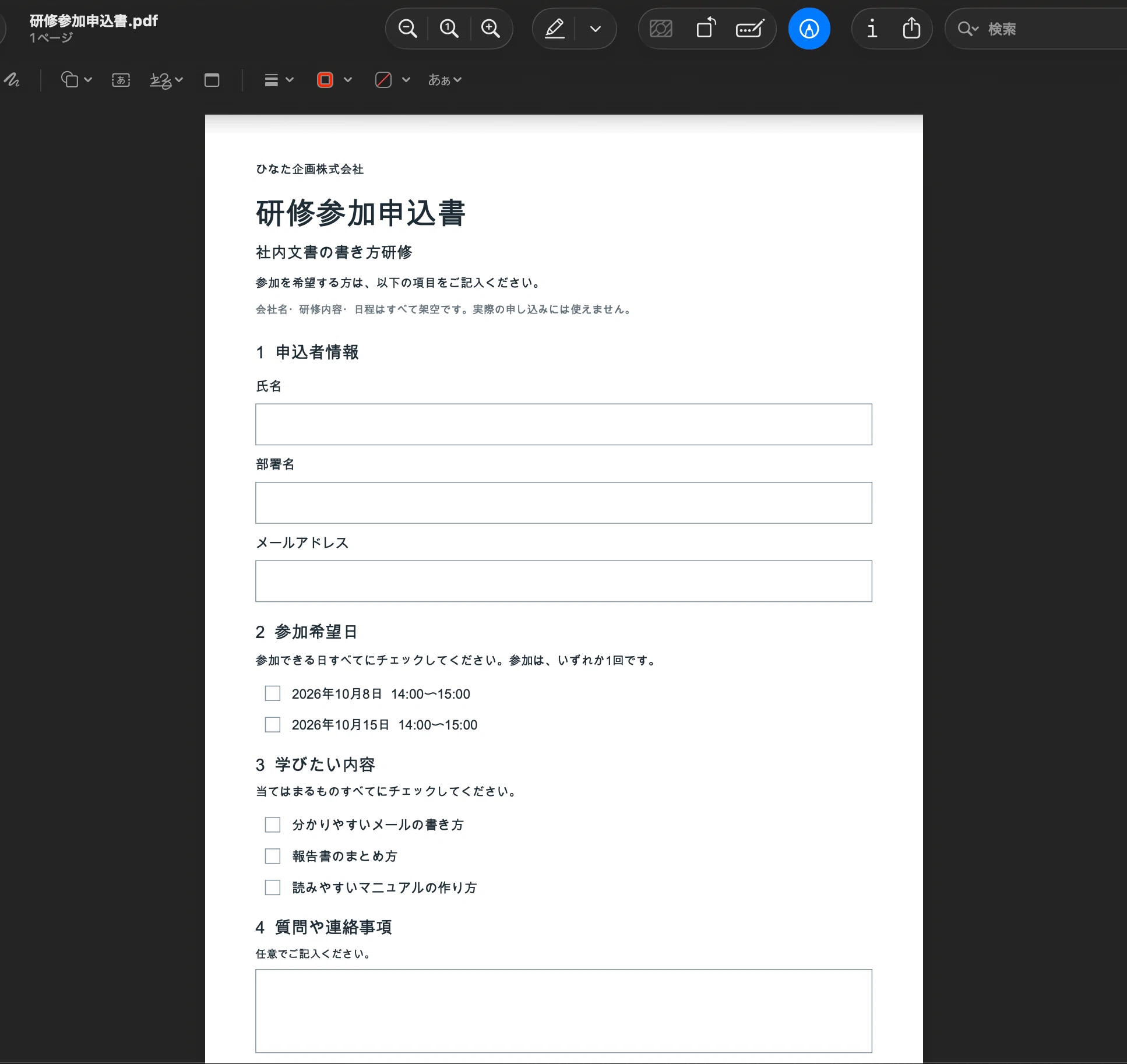The width and height of the screenshot is (1127, 1064).
Task: Open the search options magnifier dropdown
Action: point(968,29)
